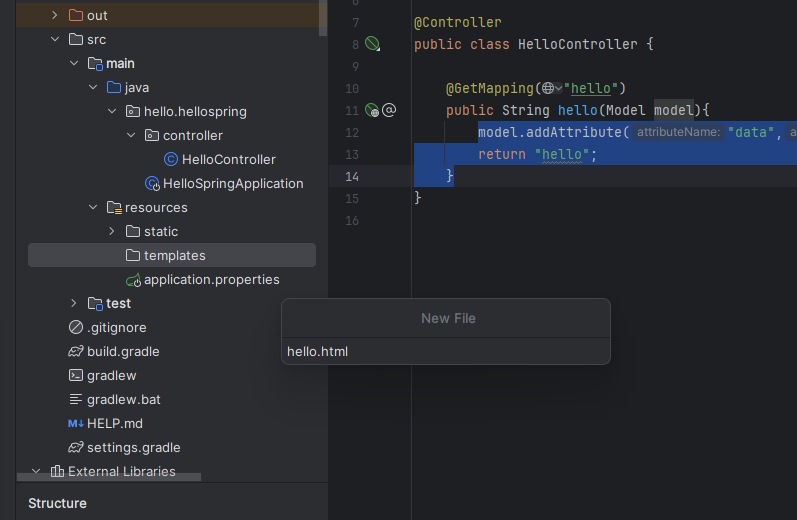Click the .gitignore file icon
Screen dimensions: 797x520
(x=75, y=327)
